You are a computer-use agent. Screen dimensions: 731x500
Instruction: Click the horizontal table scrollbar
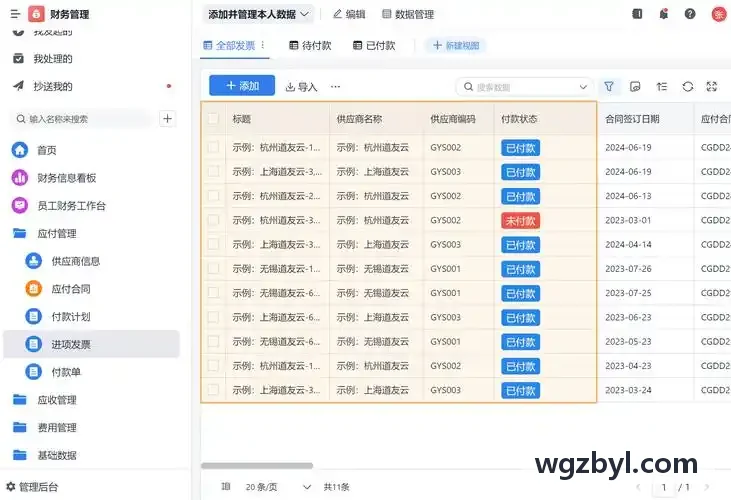pyautogui.click(x=257, y=466)
